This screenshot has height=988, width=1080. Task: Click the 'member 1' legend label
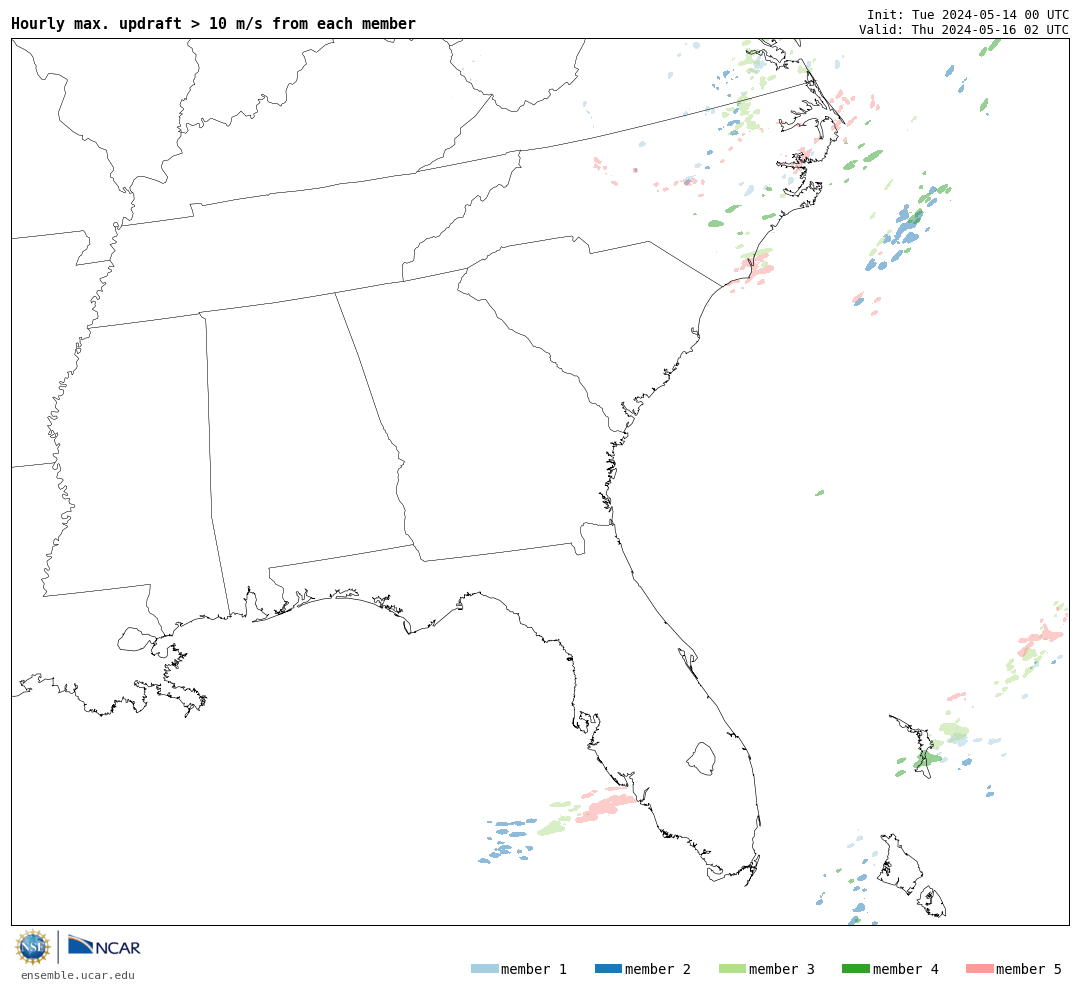click(534, 969)
